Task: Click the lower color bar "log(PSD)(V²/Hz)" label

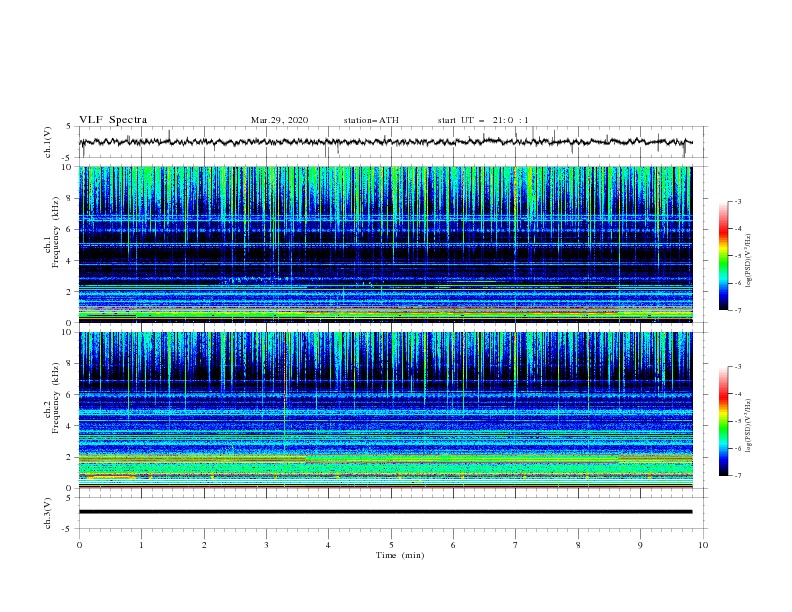Action: 749,426
